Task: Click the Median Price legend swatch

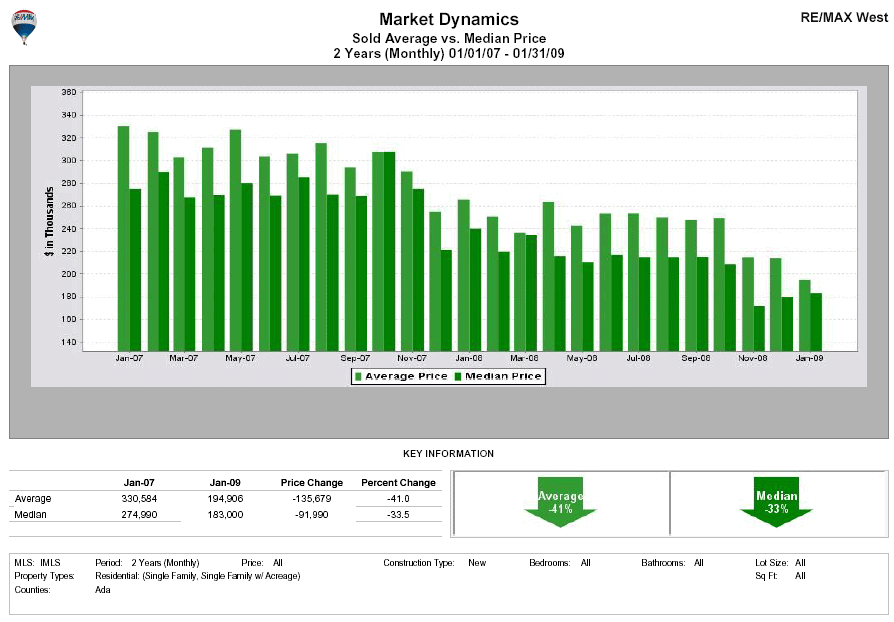Action: pyautogui.click(x=458, y=376)
